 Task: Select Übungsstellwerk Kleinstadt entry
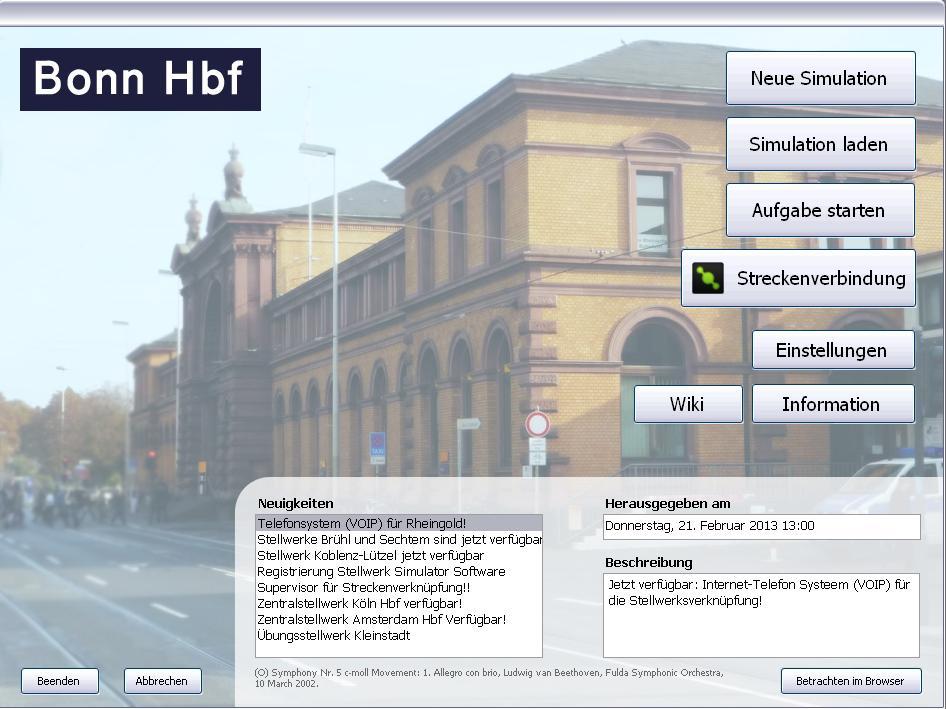pyautogui.click(x=399, y=635)
